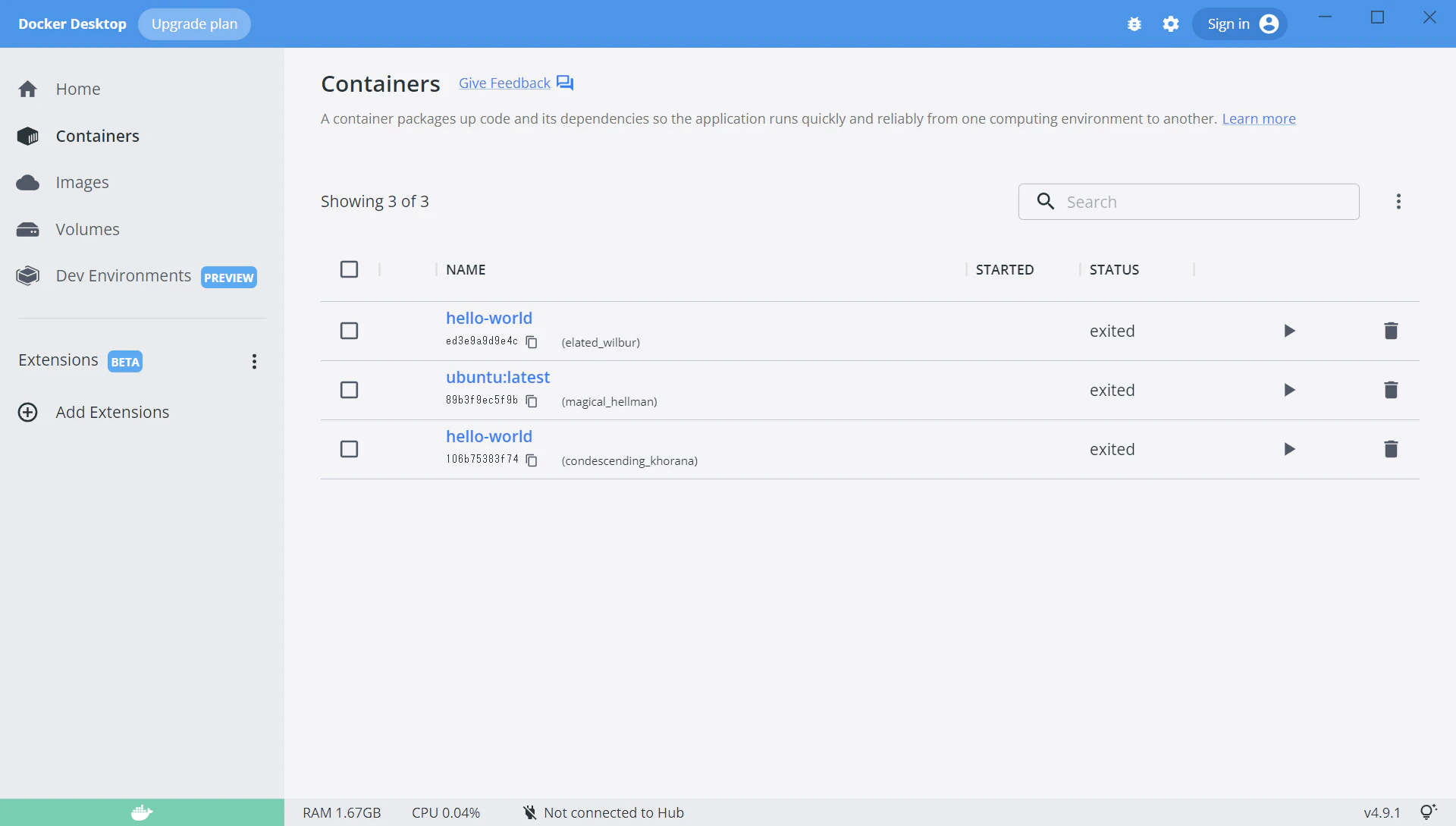Click the Upgrade plan button
The image size is (1456, 826).
coord(194,24)
